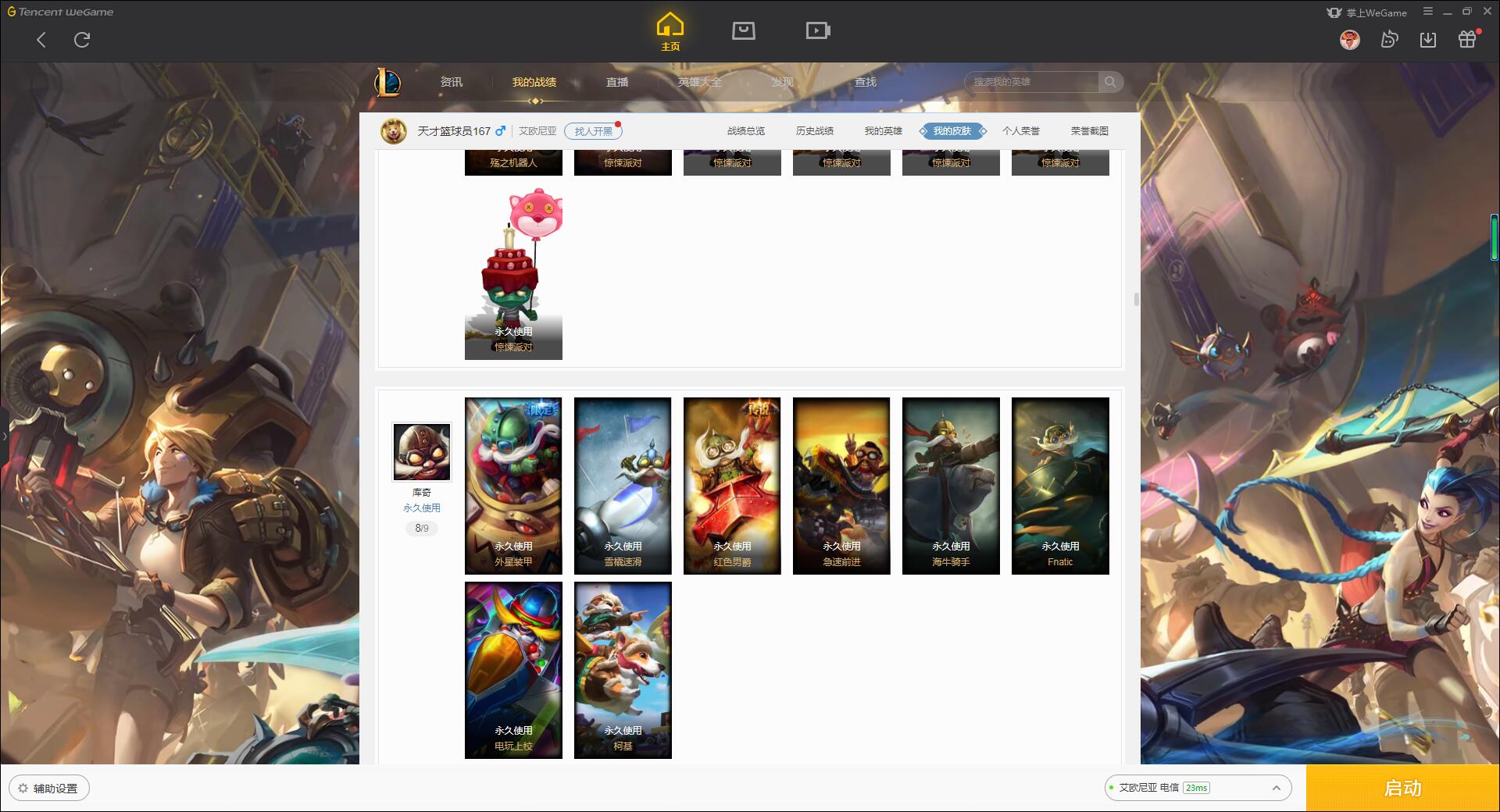Open the 战绩总览 sub-tab
Screen dimensions: 1500x812
point(746,131)
